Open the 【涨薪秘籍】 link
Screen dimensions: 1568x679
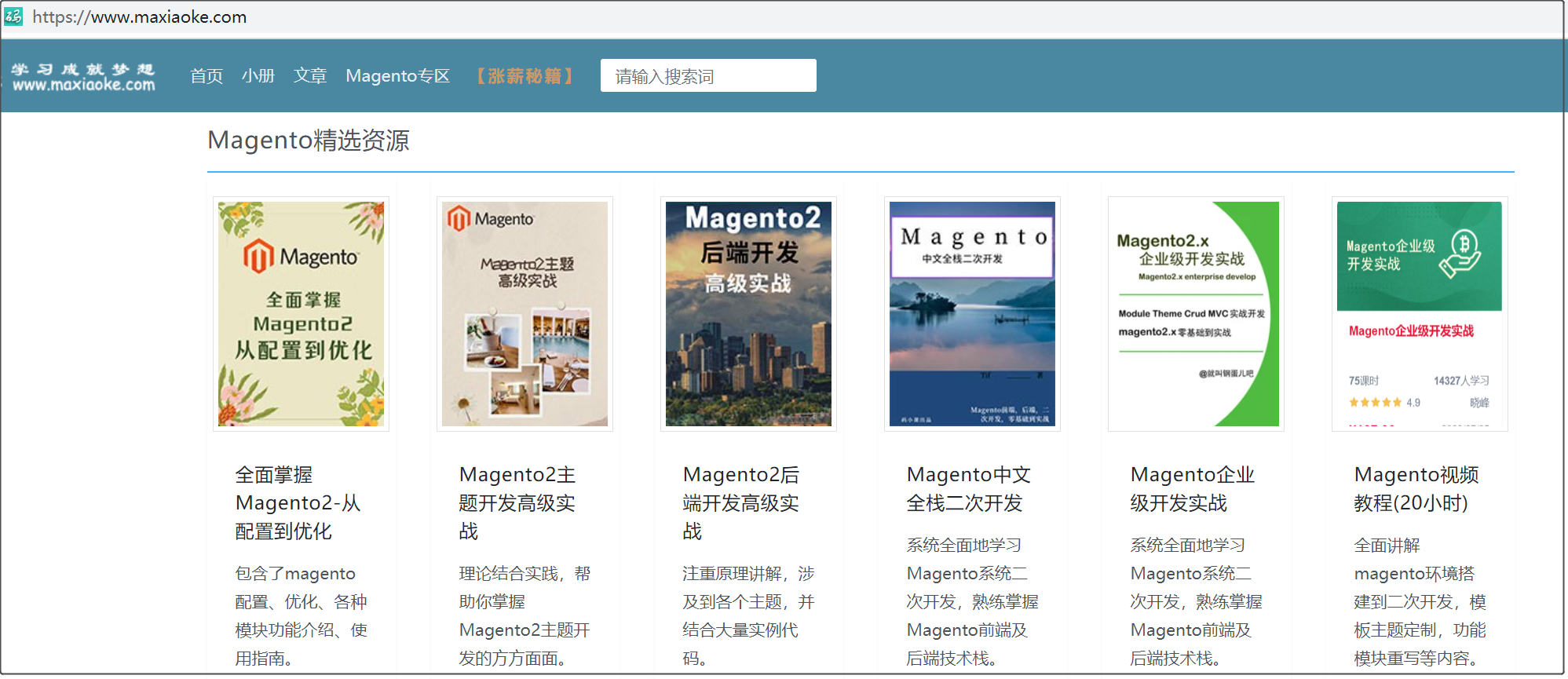point(524,76)
